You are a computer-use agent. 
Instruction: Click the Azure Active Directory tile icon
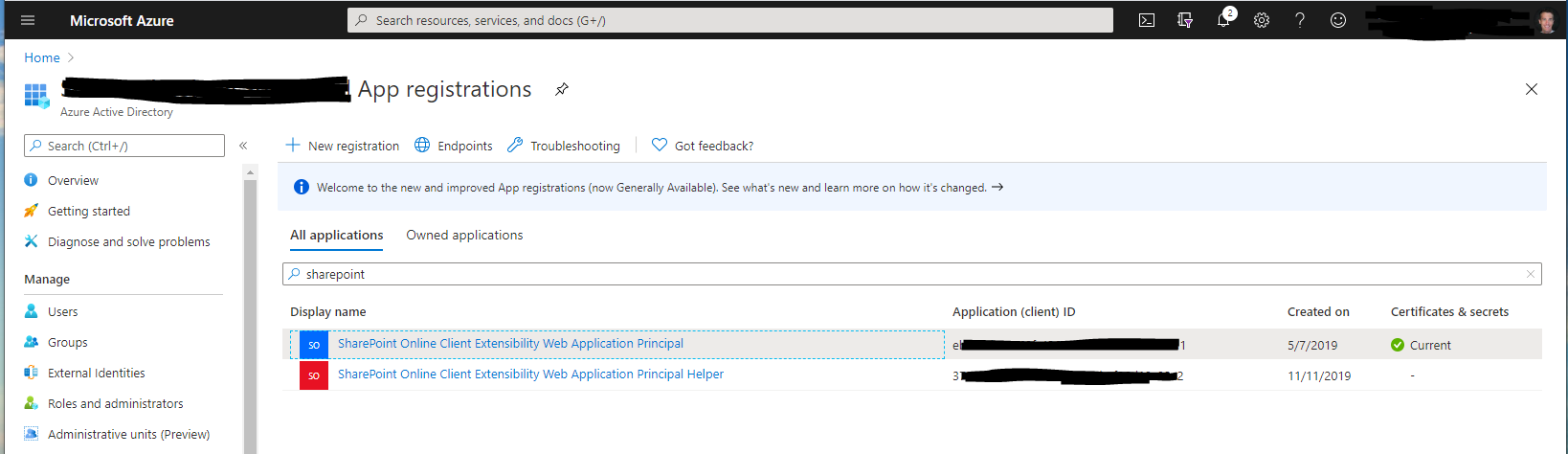[36, 95]
